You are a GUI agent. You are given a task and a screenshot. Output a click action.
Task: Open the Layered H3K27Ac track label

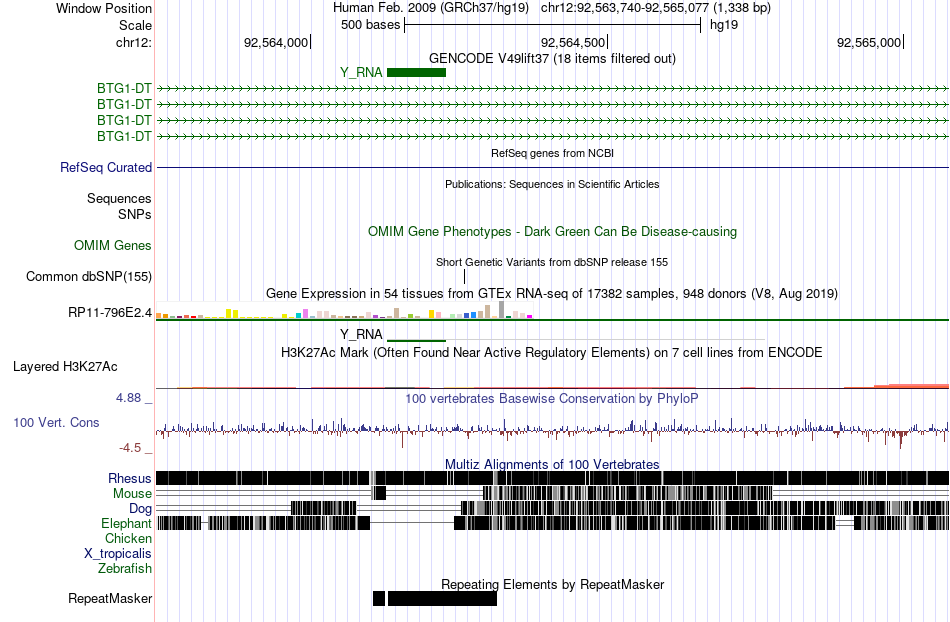click(x=65, y=366)
